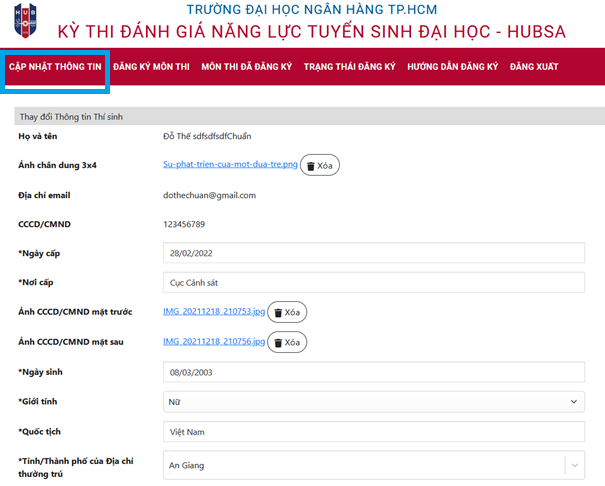605x486 pixels.
Task: Open MÔN THI ĐÃ ĐĂNG KÝ page
Action: pyautogui.click(x=246, y=67)
